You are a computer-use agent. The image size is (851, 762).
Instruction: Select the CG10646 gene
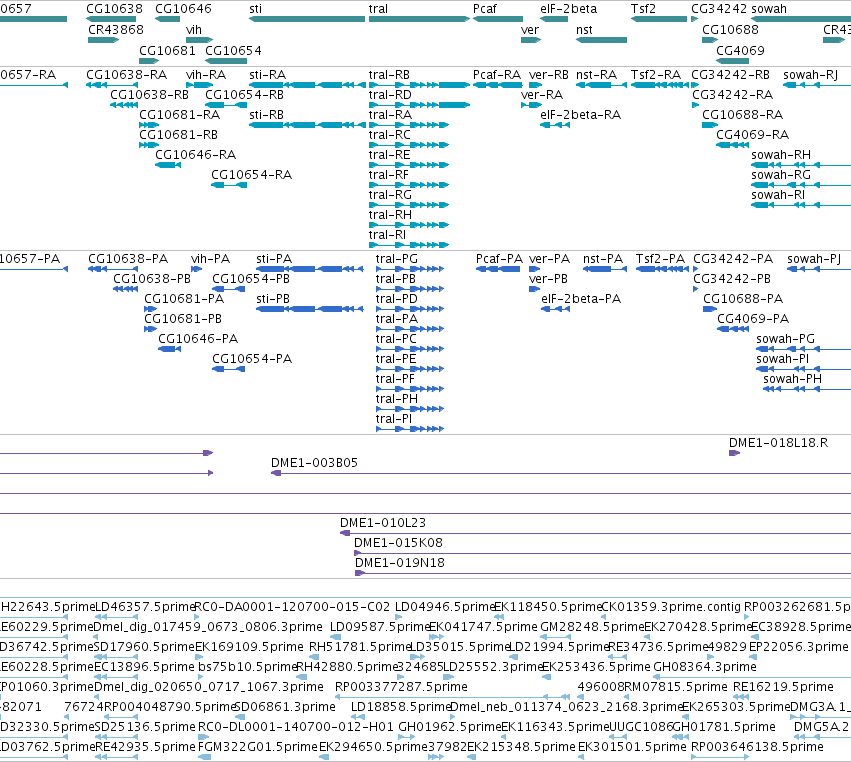pos(167,19)
